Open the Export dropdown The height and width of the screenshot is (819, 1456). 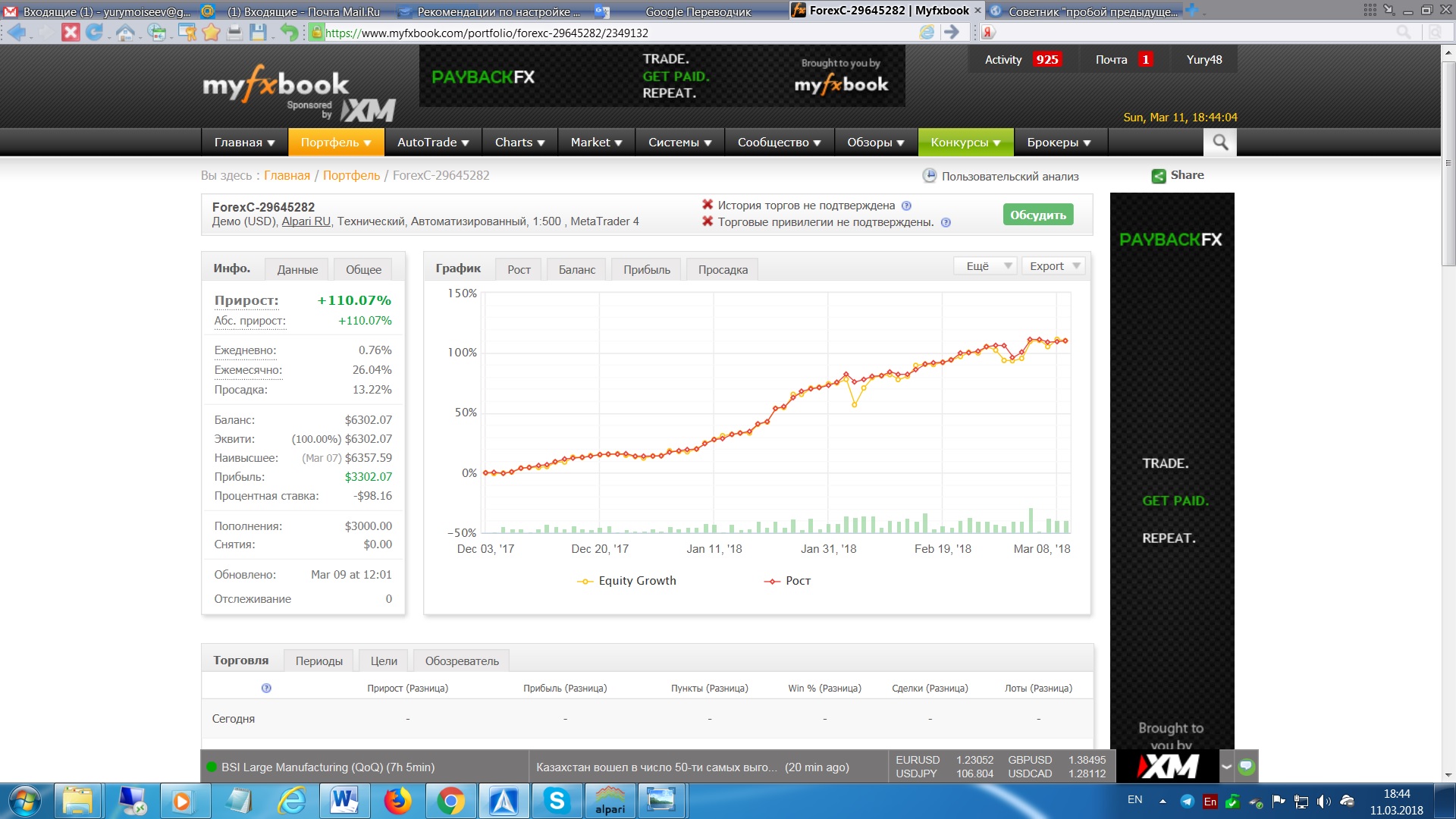1054,266
